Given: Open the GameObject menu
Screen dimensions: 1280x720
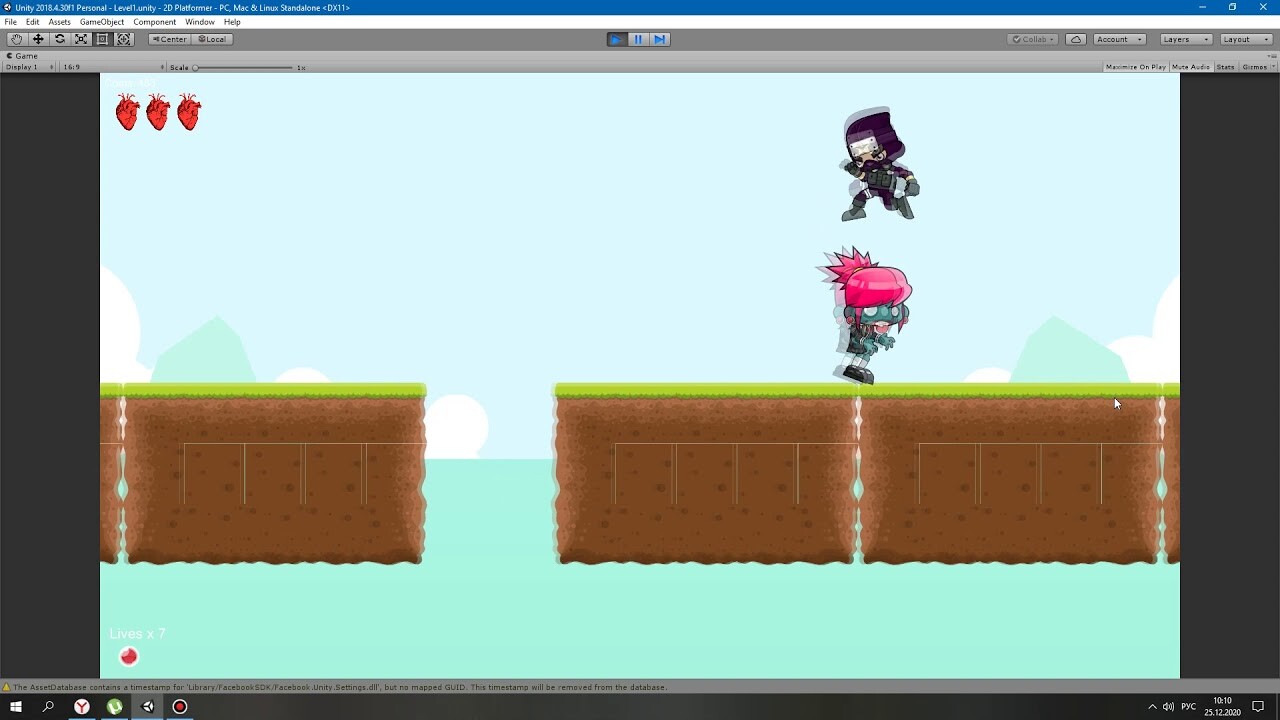Looking at the screenshot, I should (x=101, y=21).
